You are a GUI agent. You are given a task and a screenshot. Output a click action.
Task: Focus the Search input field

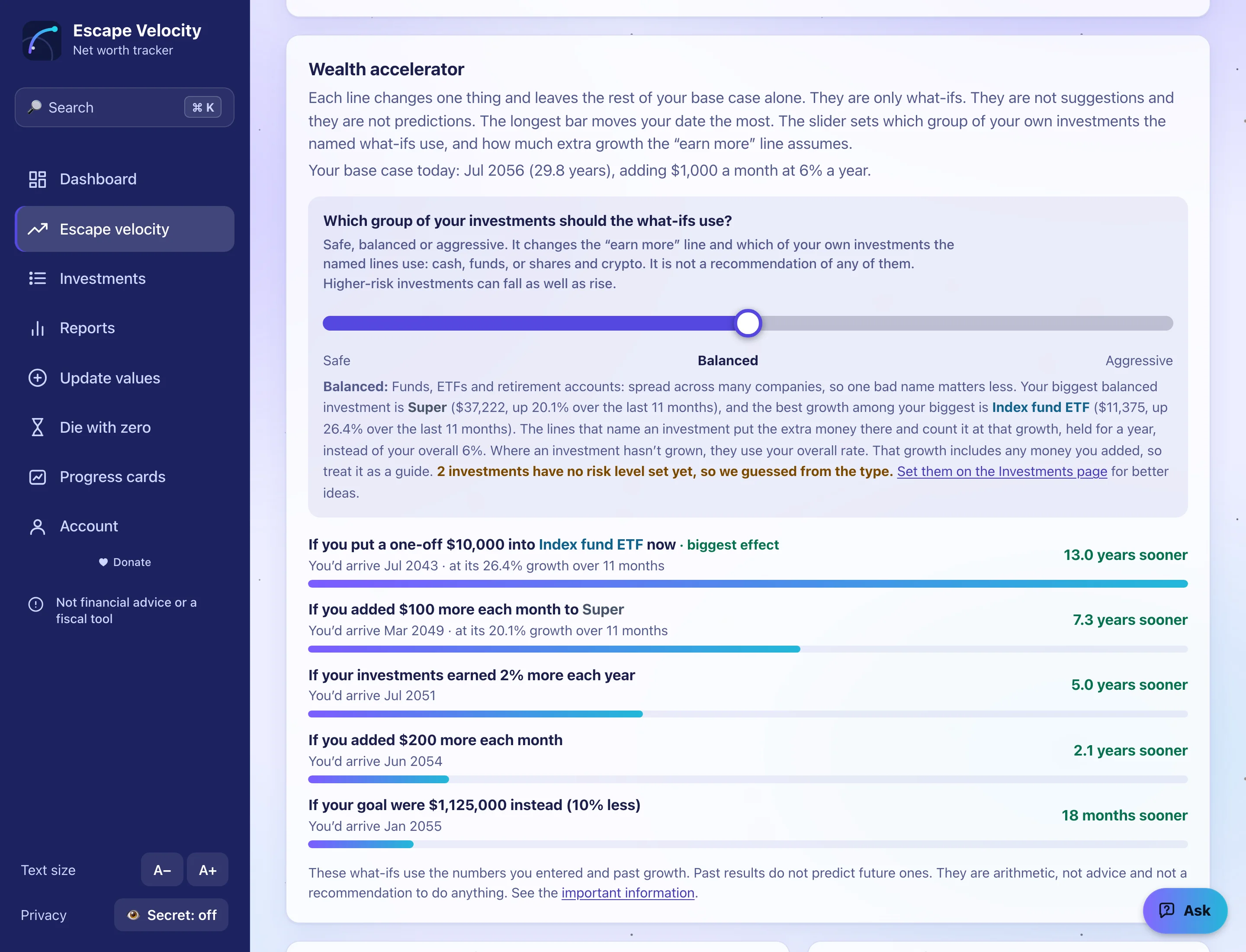(125, 107)
